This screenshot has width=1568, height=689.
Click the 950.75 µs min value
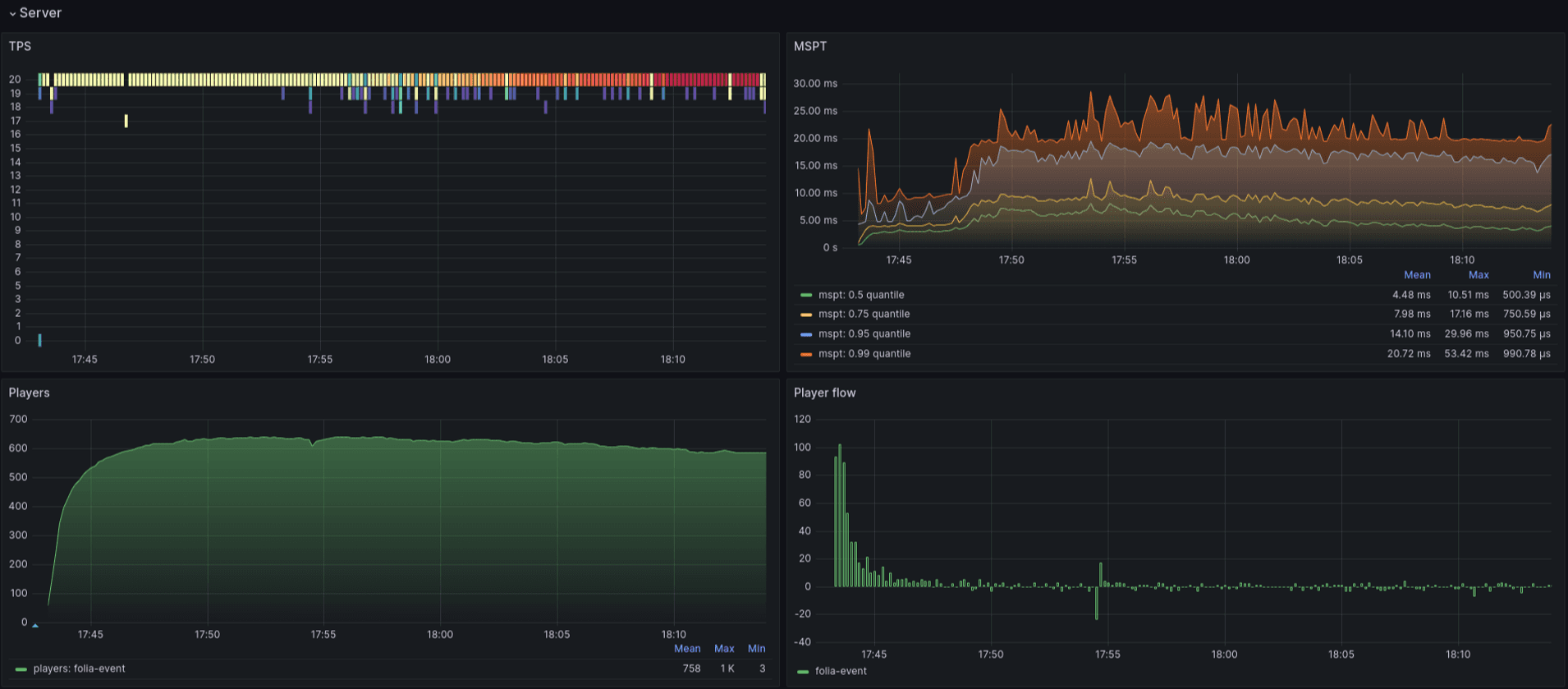1526,333
